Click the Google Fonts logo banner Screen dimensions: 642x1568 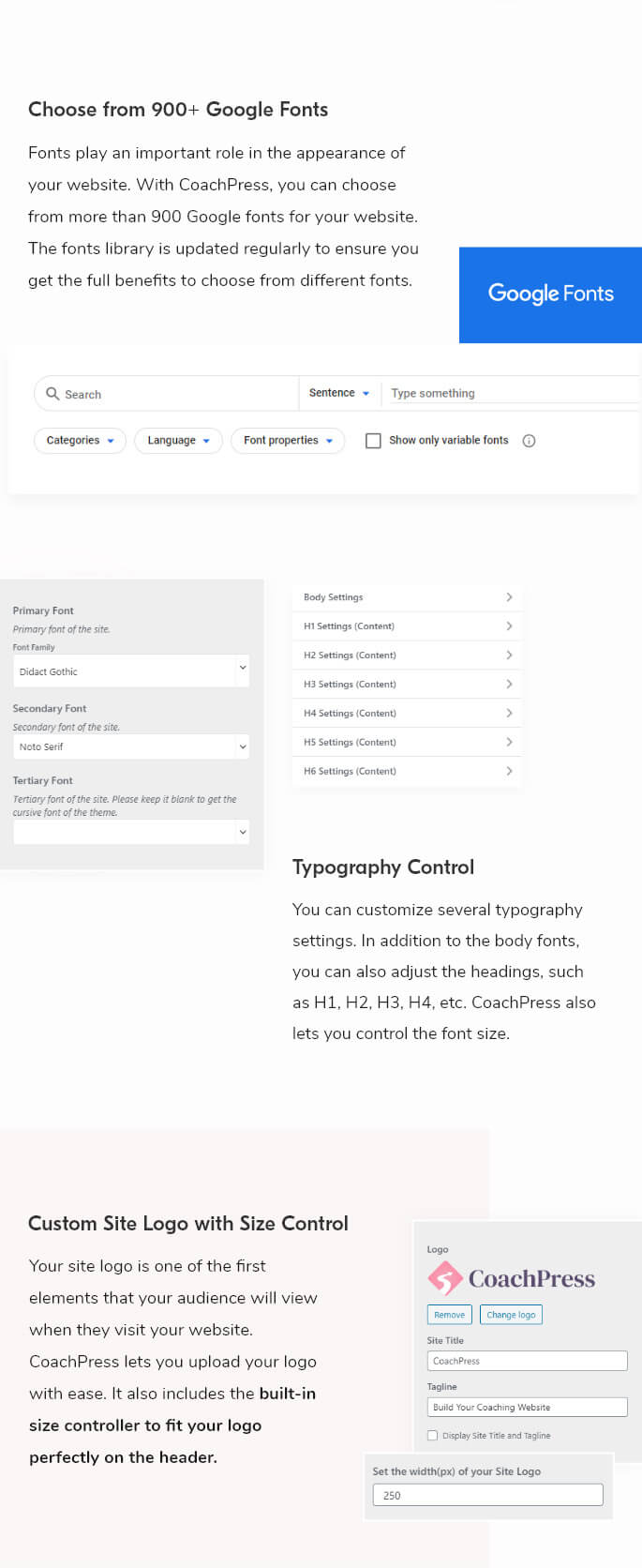point(550,294)
